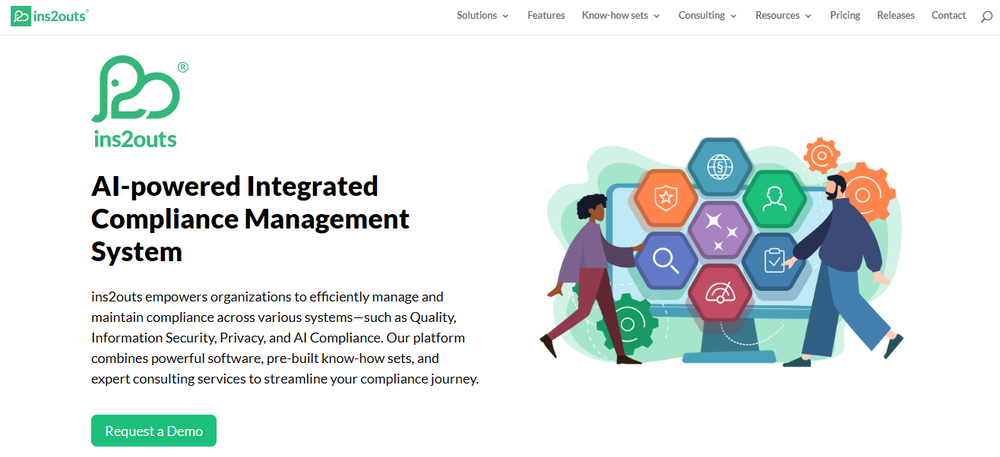The image size is (1000, 457).
Task: Select the red gauge meter hexagon
Action: coord(720,293)
